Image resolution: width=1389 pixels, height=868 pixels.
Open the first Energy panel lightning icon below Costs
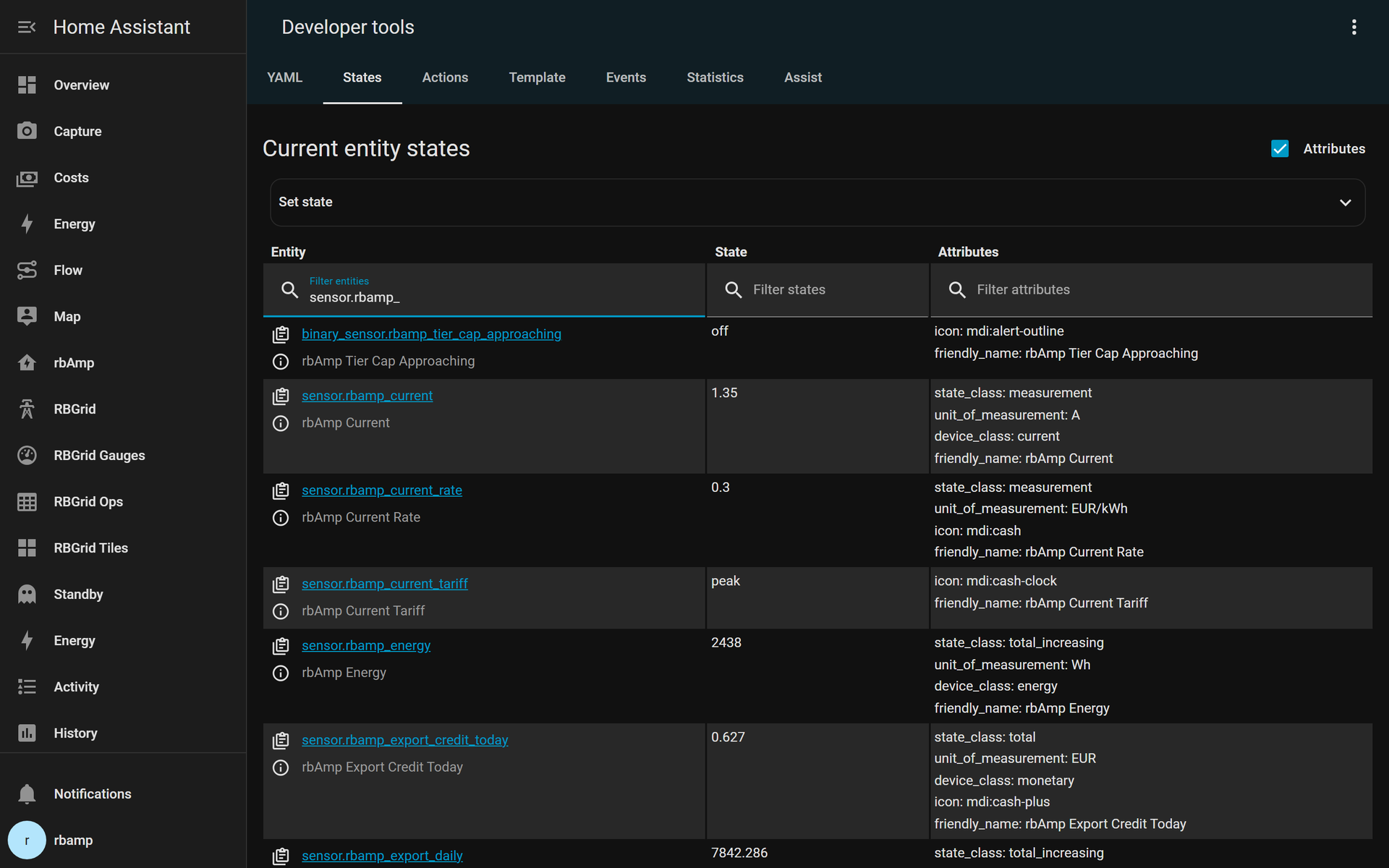(x=27, y=224)
